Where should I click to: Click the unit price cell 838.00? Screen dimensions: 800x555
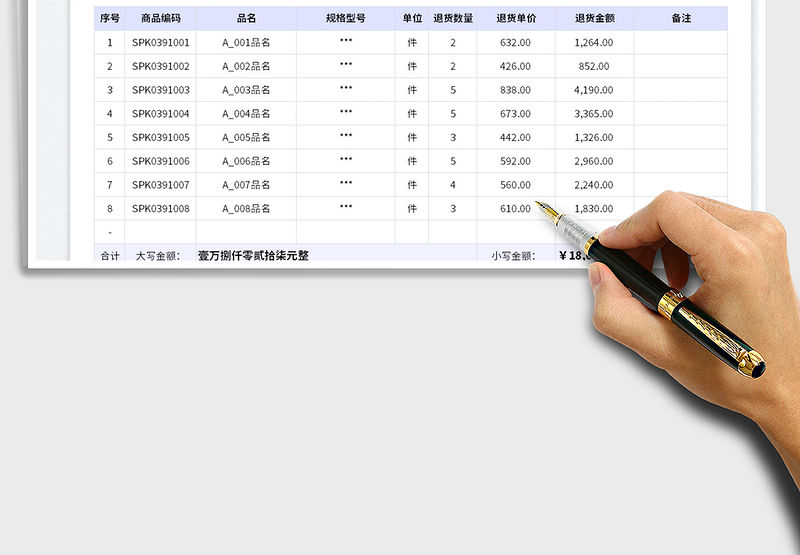coord(516,90)
